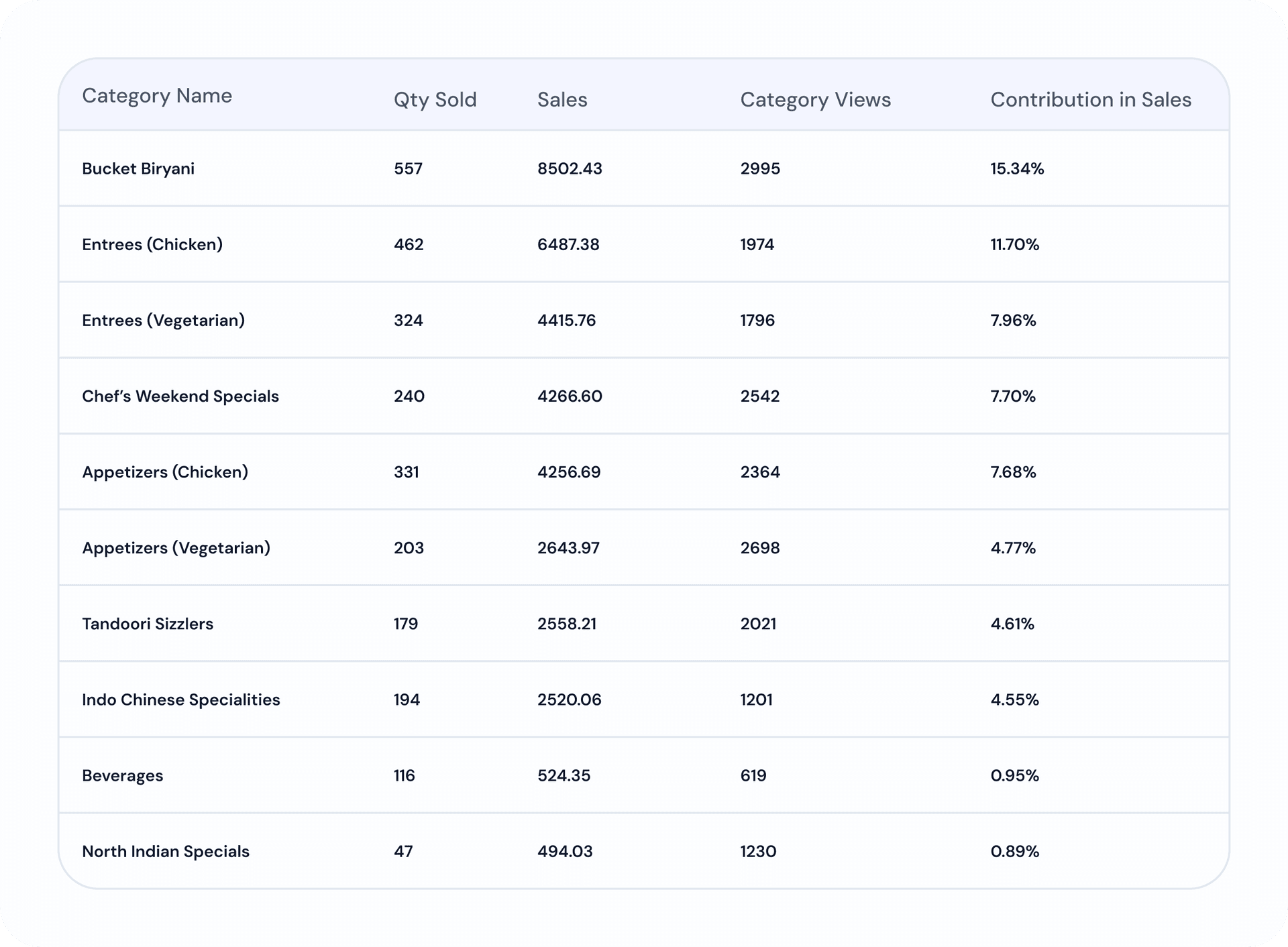
Task: Click the contribution value 15.34%
Action: pos(1017,168)
